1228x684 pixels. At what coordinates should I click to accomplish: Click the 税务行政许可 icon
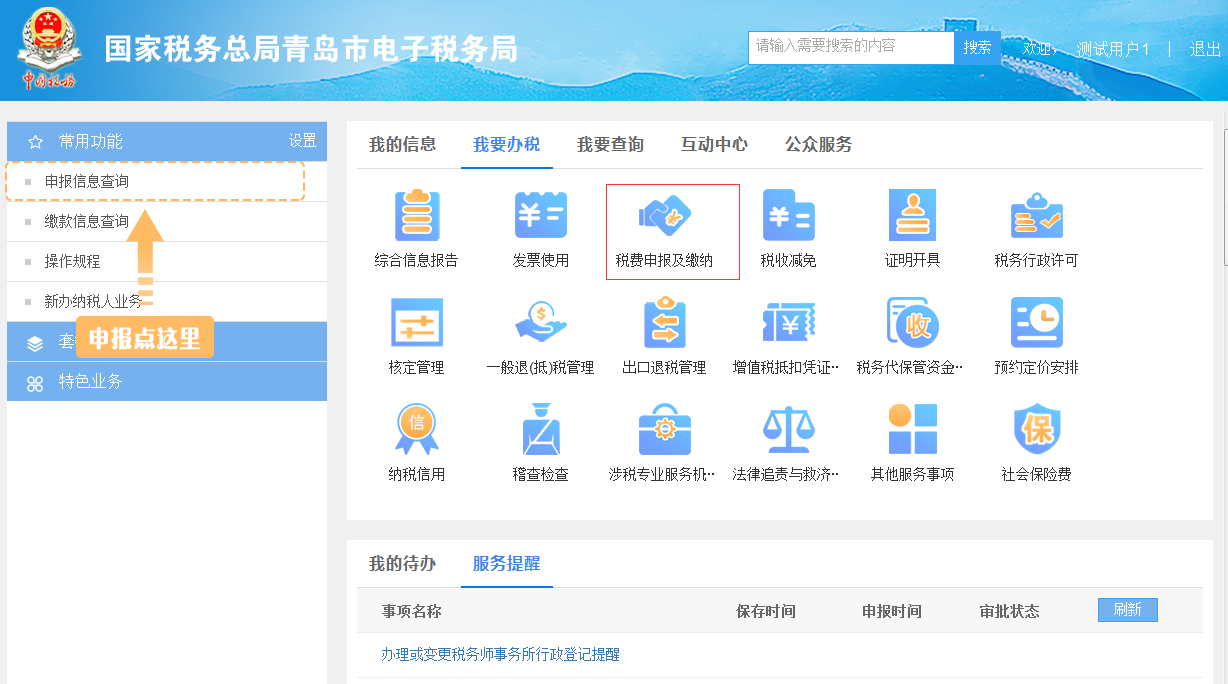click(x=1036, y=216)
